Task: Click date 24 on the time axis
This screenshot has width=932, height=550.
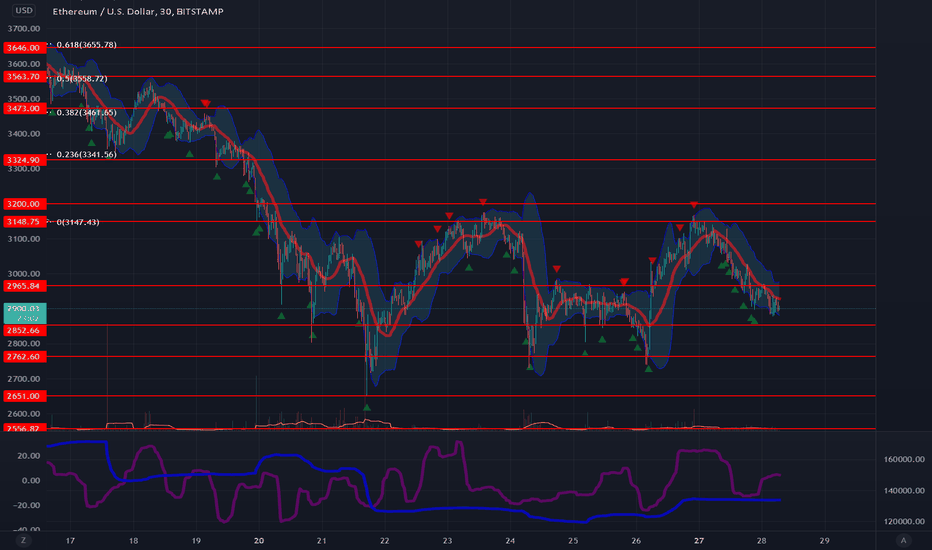Action: 510,540
